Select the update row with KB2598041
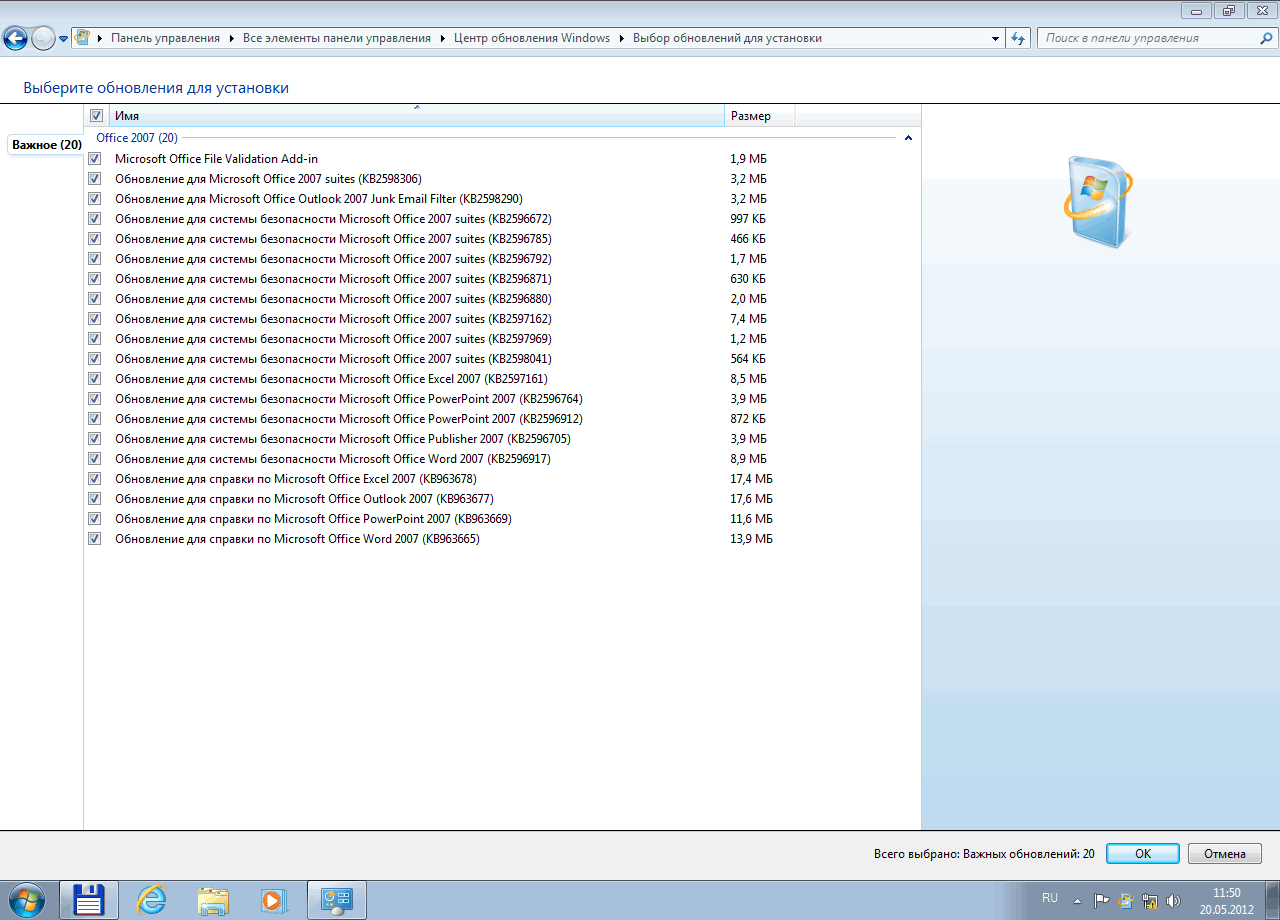Image resolution: width=1280 pixels, height=920 pixels. pos(502,359)
